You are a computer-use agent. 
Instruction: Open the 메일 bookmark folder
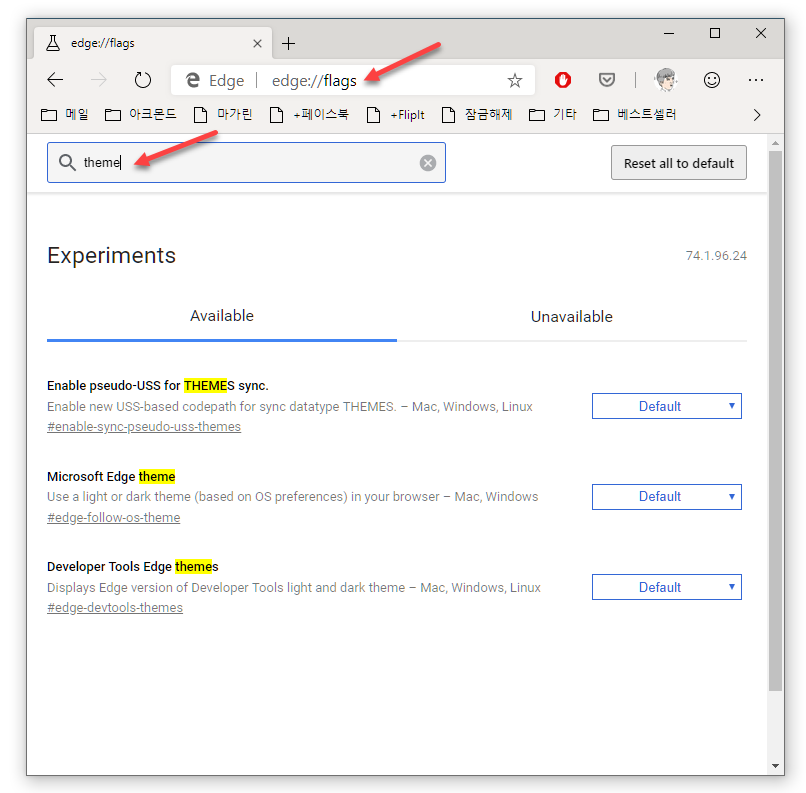(65, 115)
